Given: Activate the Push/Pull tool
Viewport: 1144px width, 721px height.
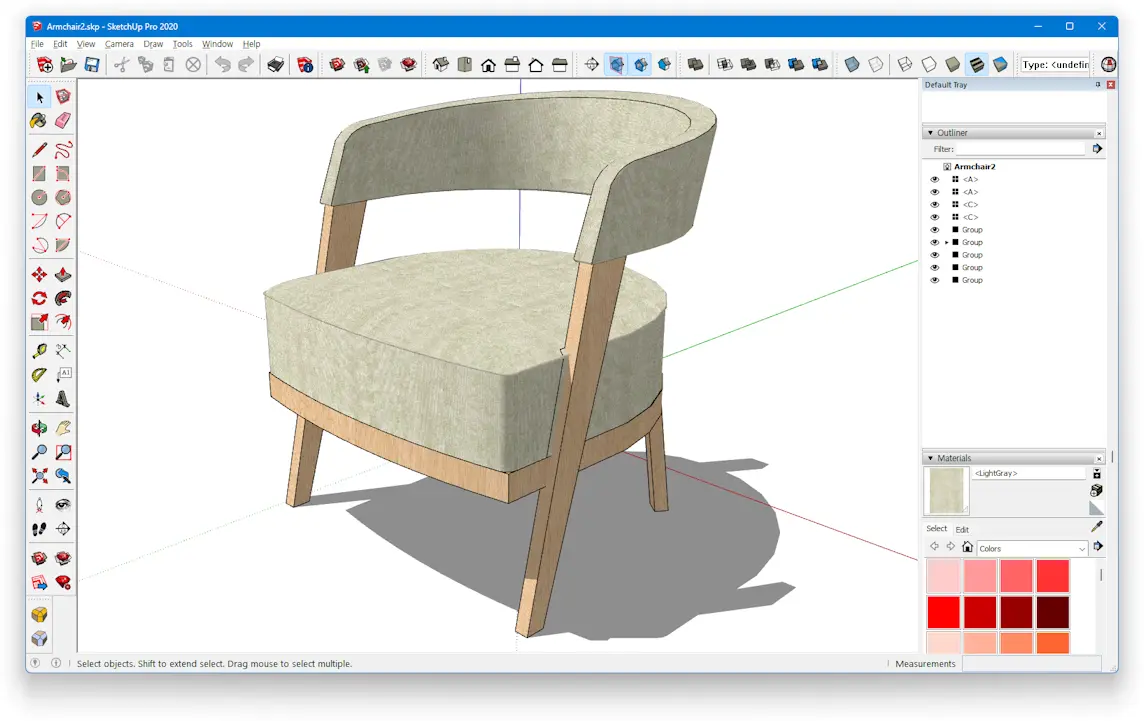Looking at the screenshot, I should point(63,274).
